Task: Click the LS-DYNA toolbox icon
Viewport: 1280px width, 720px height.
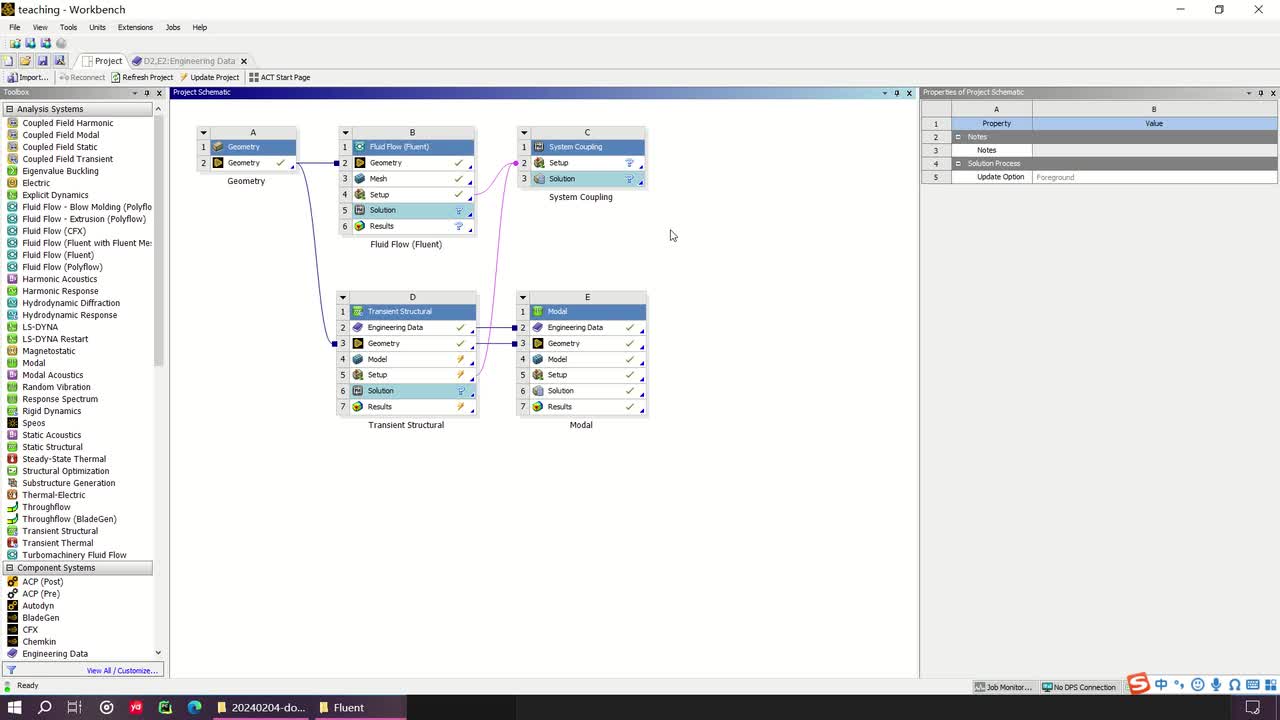Action: pos(12,327)
